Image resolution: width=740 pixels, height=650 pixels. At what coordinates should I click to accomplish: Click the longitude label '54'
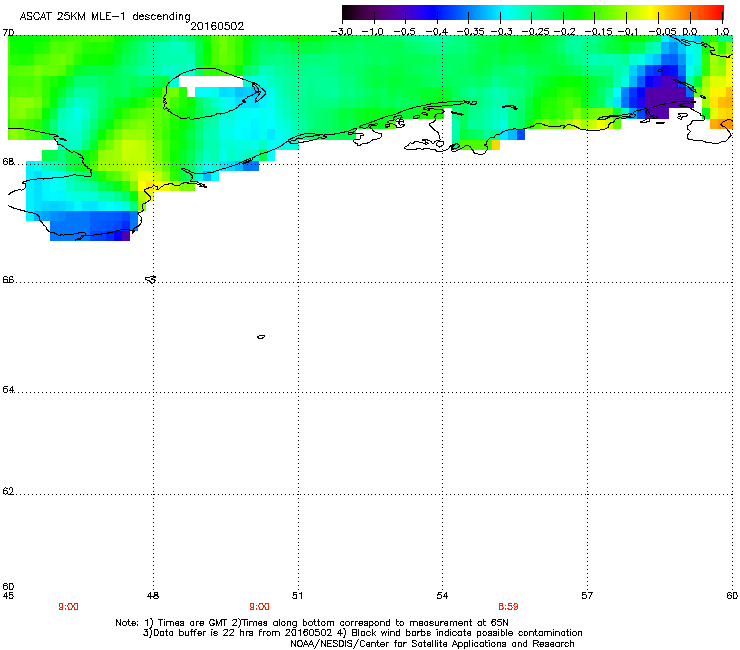point(442,596)
